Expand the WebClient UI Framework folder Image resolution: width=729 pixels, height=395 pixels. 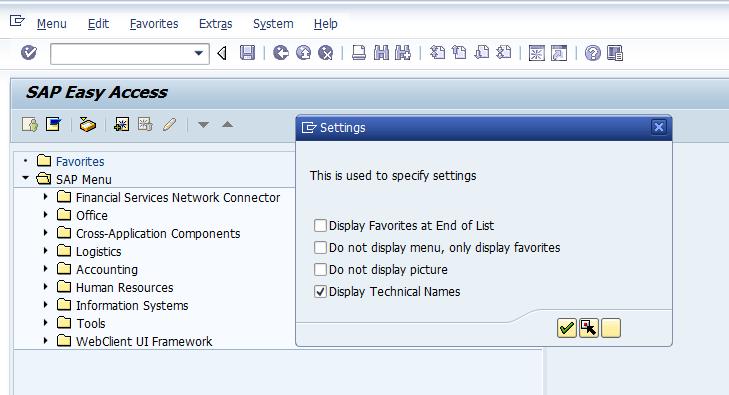pos(46,341)
